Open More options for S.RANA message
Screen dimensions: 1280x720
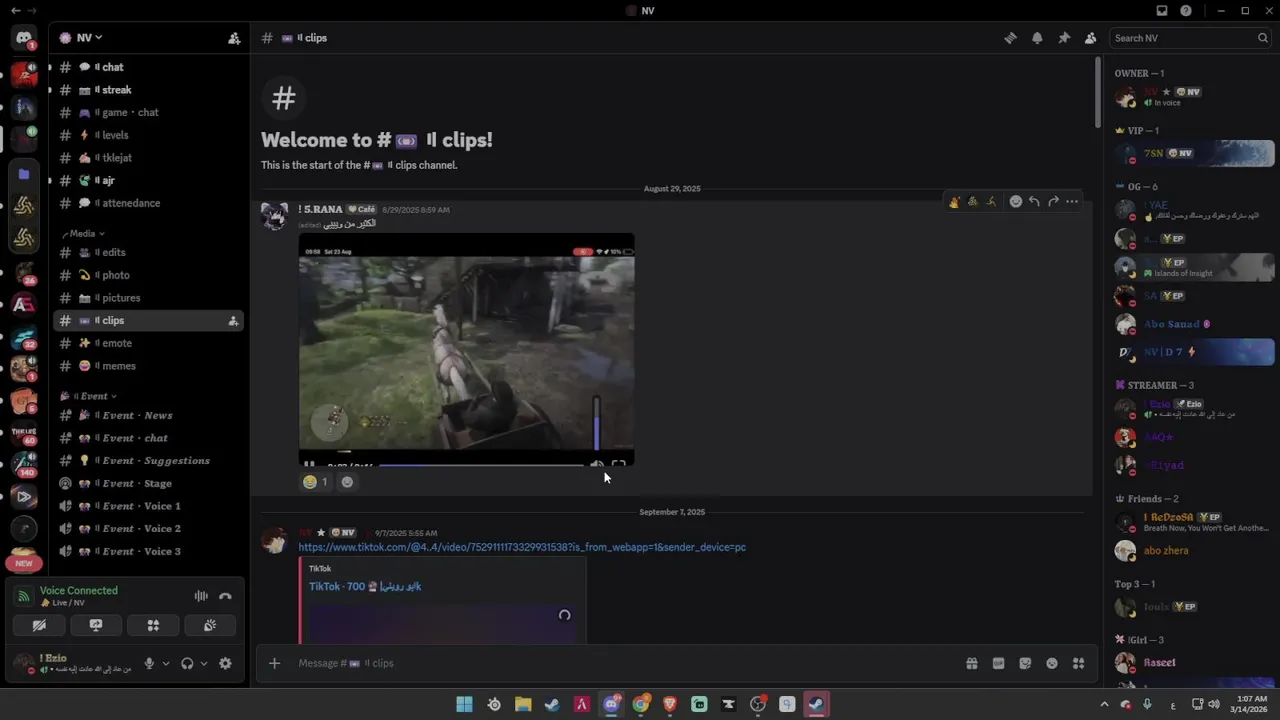pos(1072,201)
